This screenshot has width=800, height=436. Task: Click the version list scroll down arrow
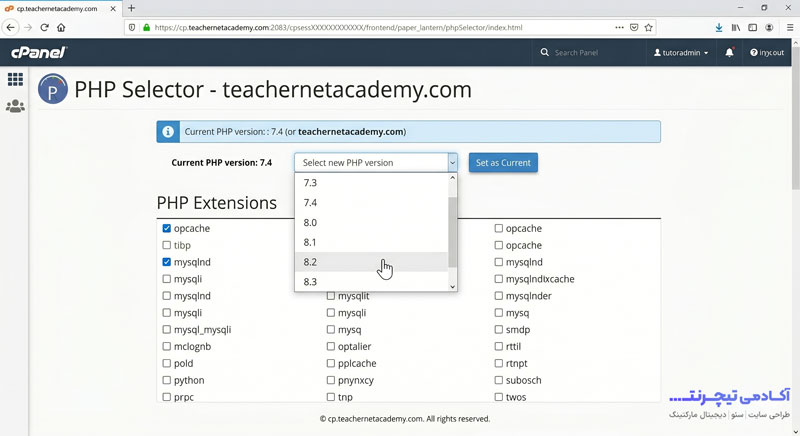[452, 287]
